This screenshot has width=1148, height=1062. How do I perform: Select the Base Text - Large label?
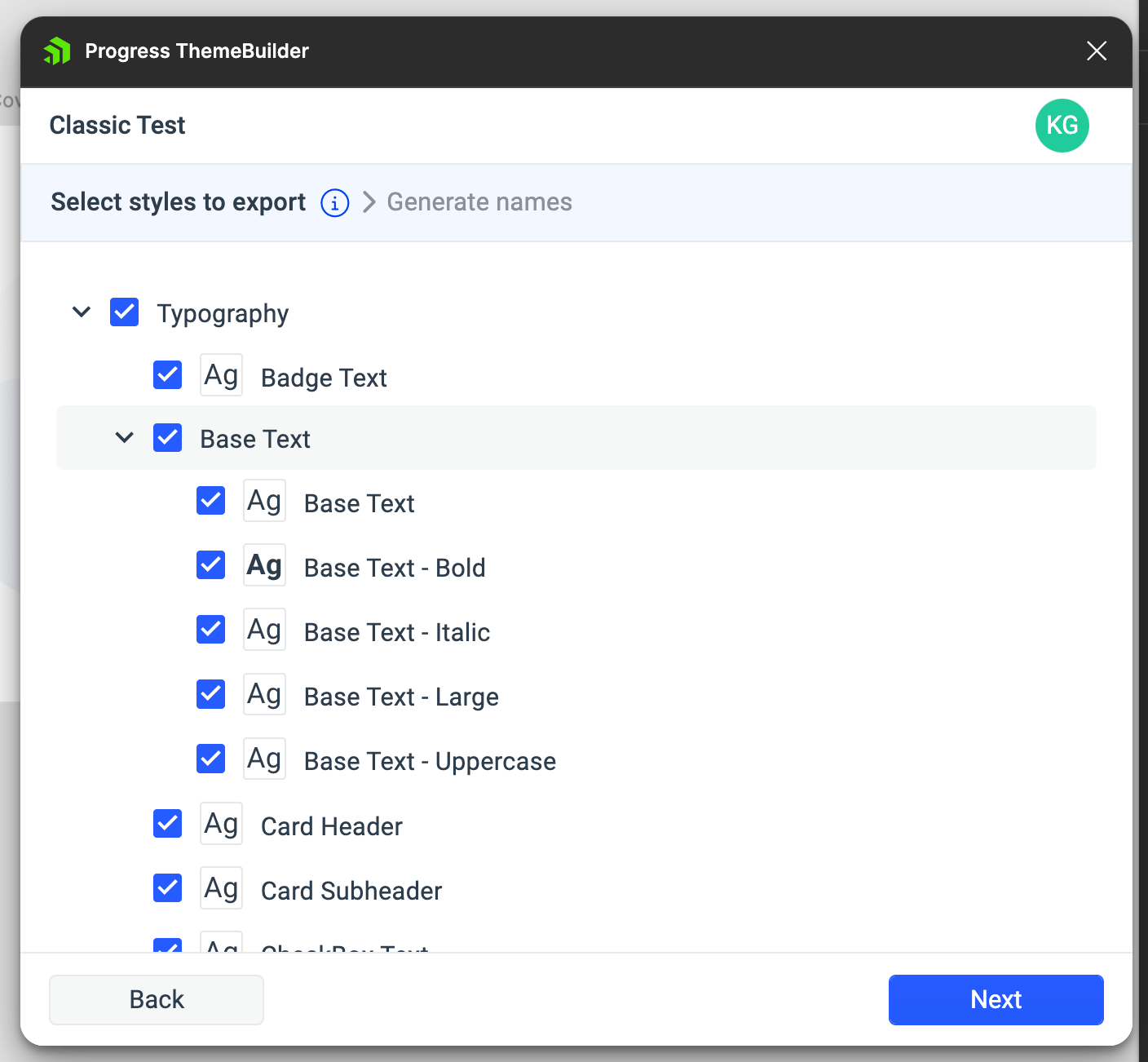(x=401, y=697)
